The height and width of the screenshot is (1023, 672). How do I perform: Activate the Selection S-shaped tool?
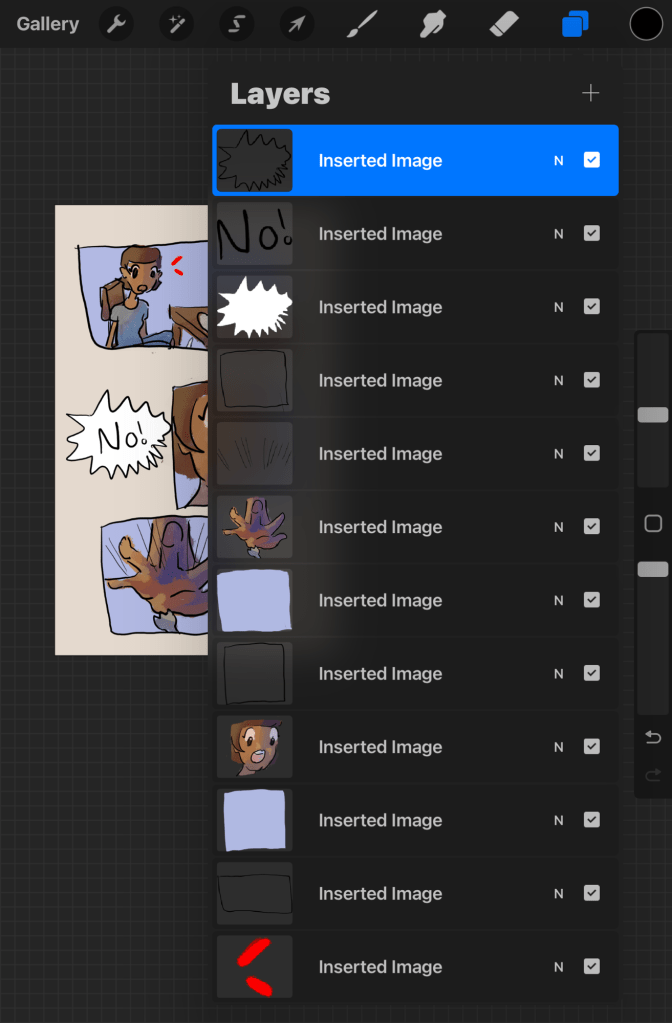tap(236, 24)
